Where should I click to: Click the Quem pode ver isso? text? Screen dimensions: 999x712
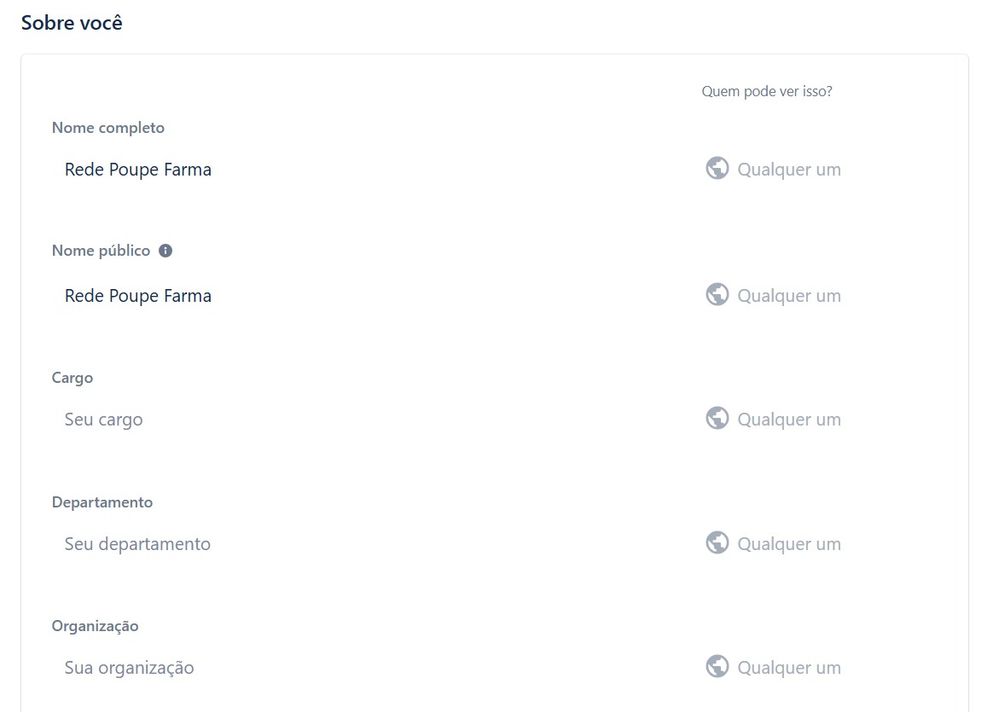coord(767,91)
